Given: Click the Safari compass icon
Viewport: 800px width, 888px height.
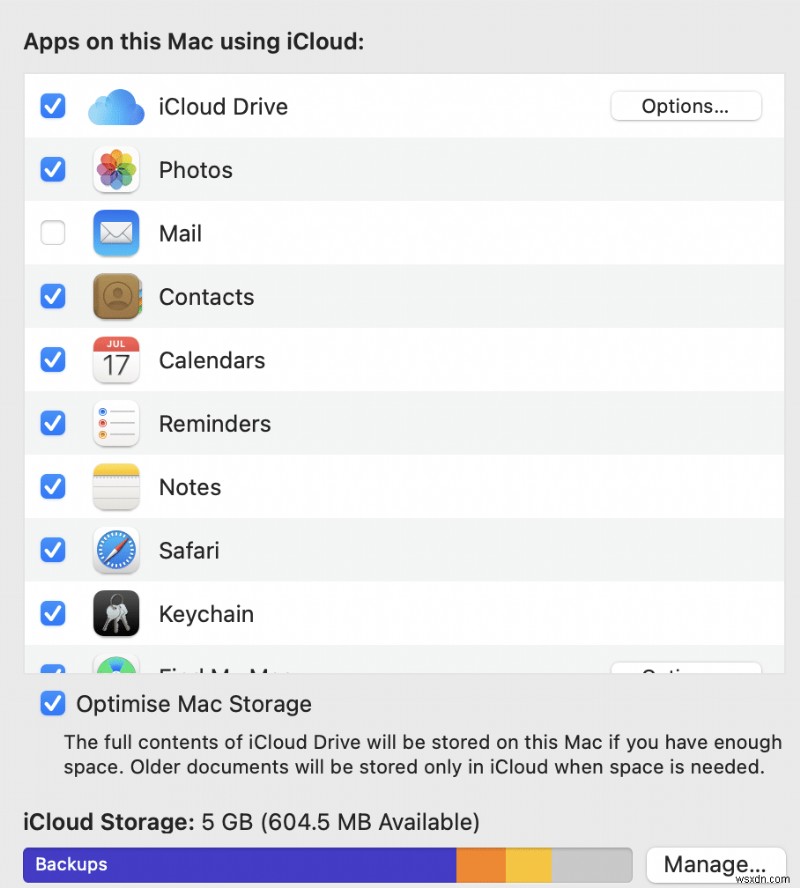Looking at the screenshot, I should [x=116, y=550].
